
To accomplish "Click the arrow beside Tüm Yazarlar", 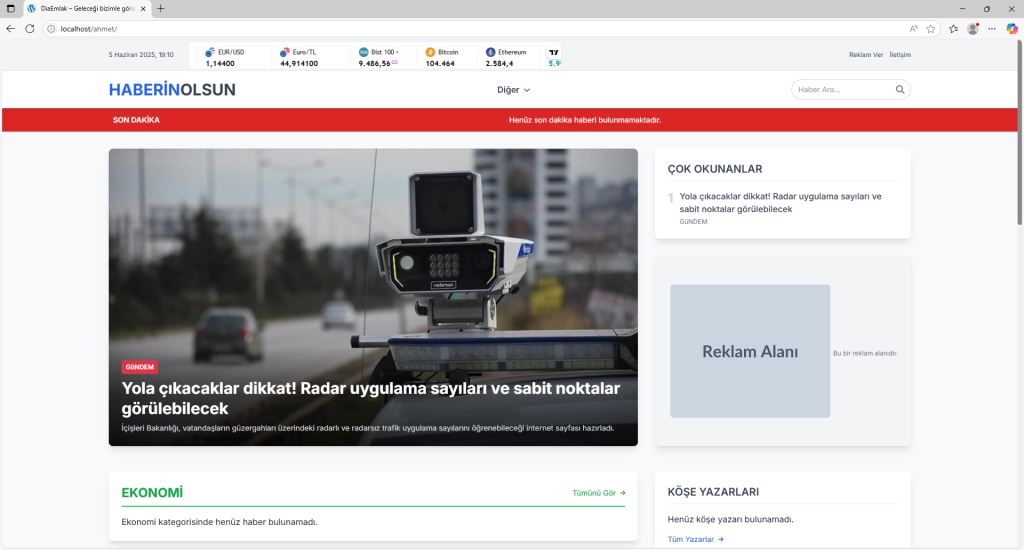I will (x=720, y=540).
